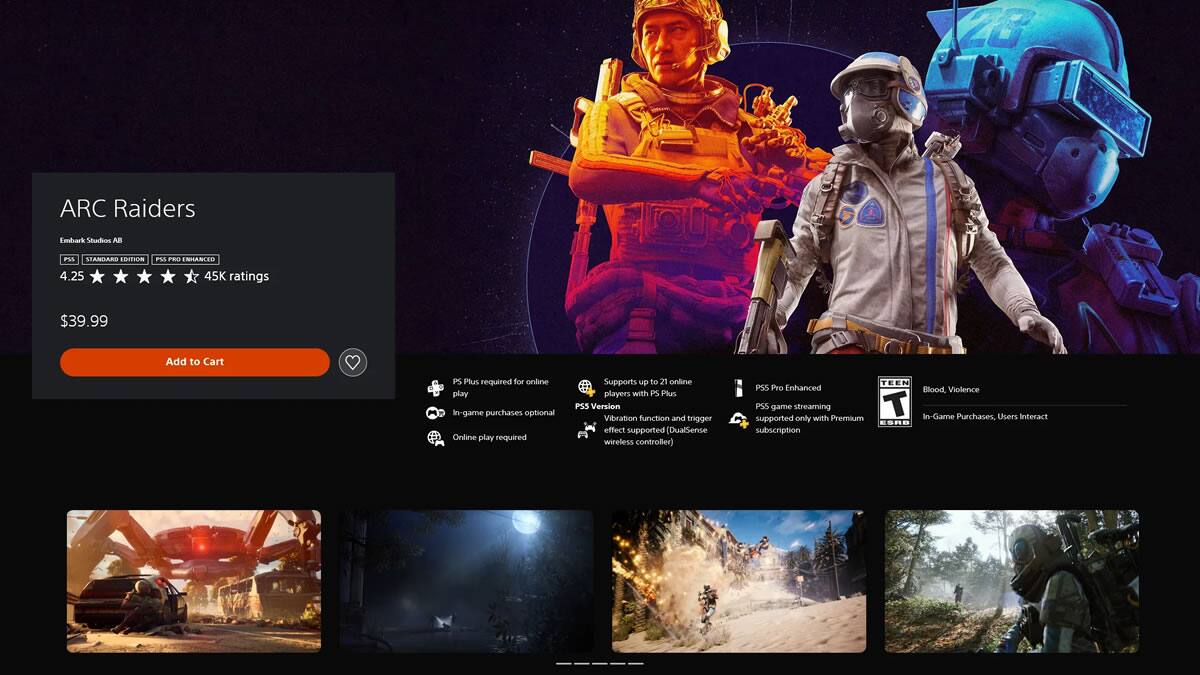Open the snowy explosion combat screenshot
The width and height of the screenshot is (1200, 675).
coord(739,581)
